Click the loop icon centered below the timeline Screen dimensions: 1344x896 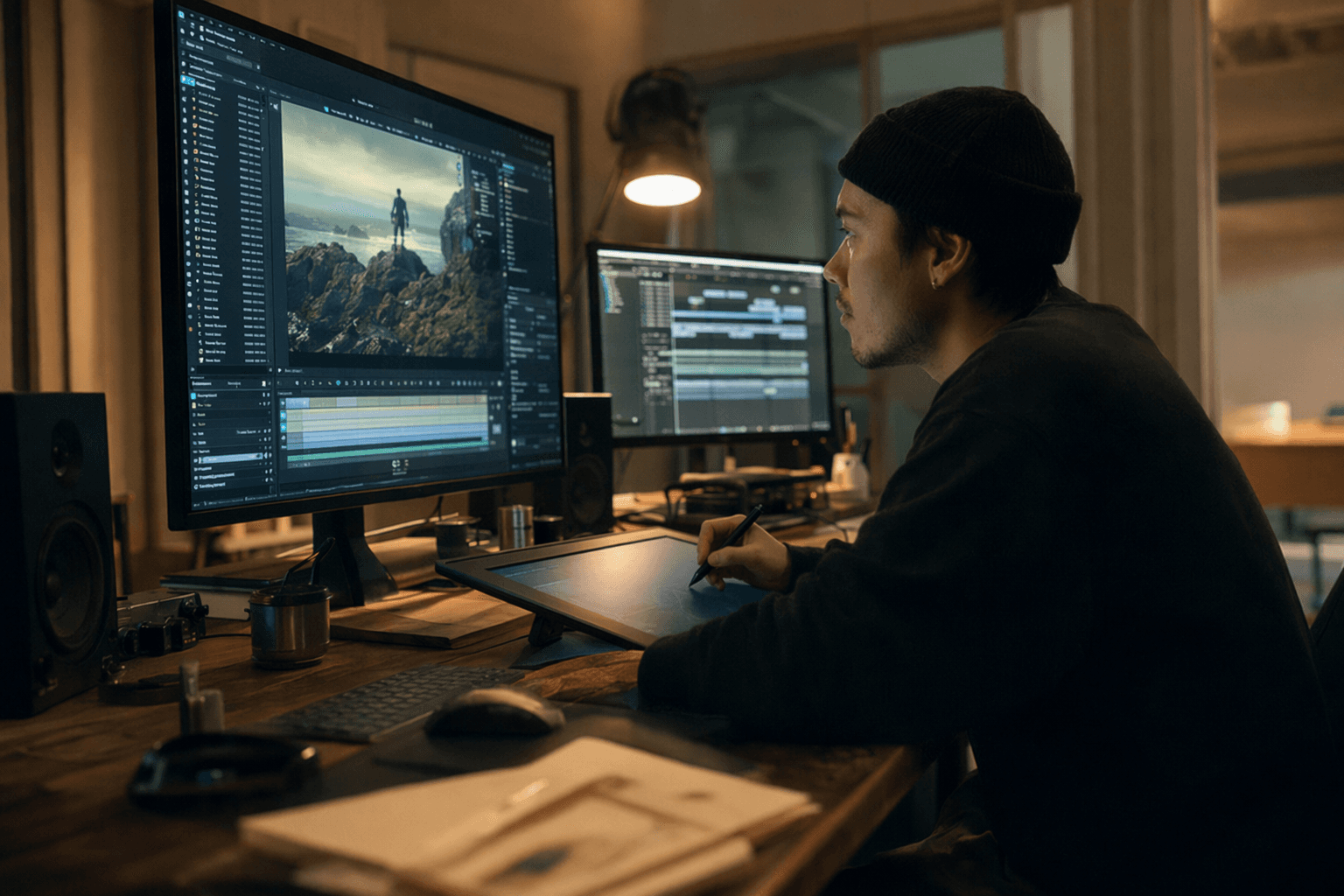pyautogui.click(x=395, y=464)
